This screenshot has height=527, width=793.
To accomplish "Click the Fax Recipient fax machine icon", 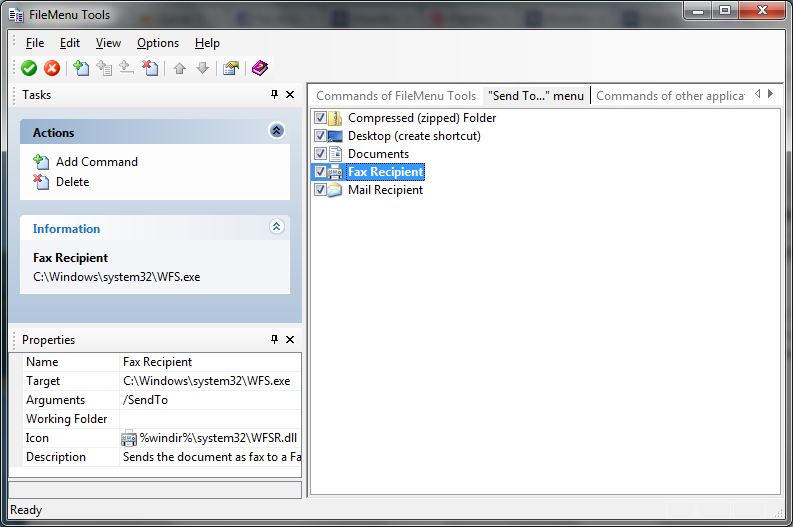I will [335, 172].
